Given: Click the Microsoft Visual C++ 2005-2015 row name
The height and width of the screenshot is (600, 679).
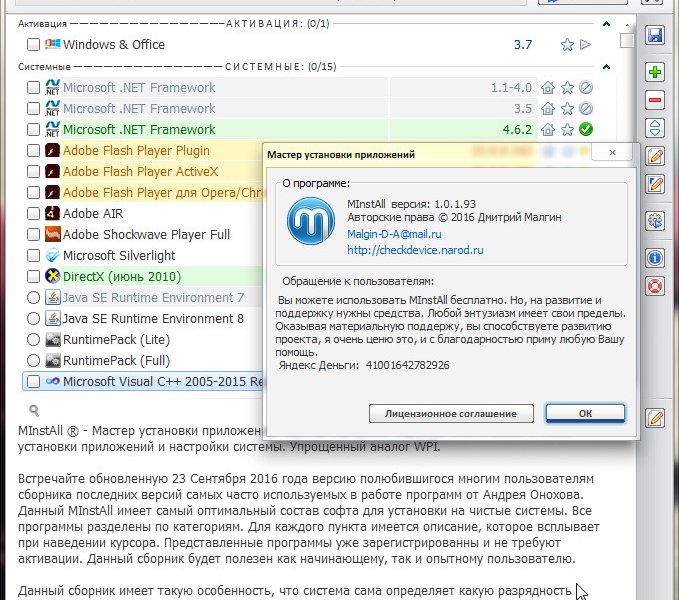Looking at the screenshot, I should pyautogui.click(x=163, y=381).
